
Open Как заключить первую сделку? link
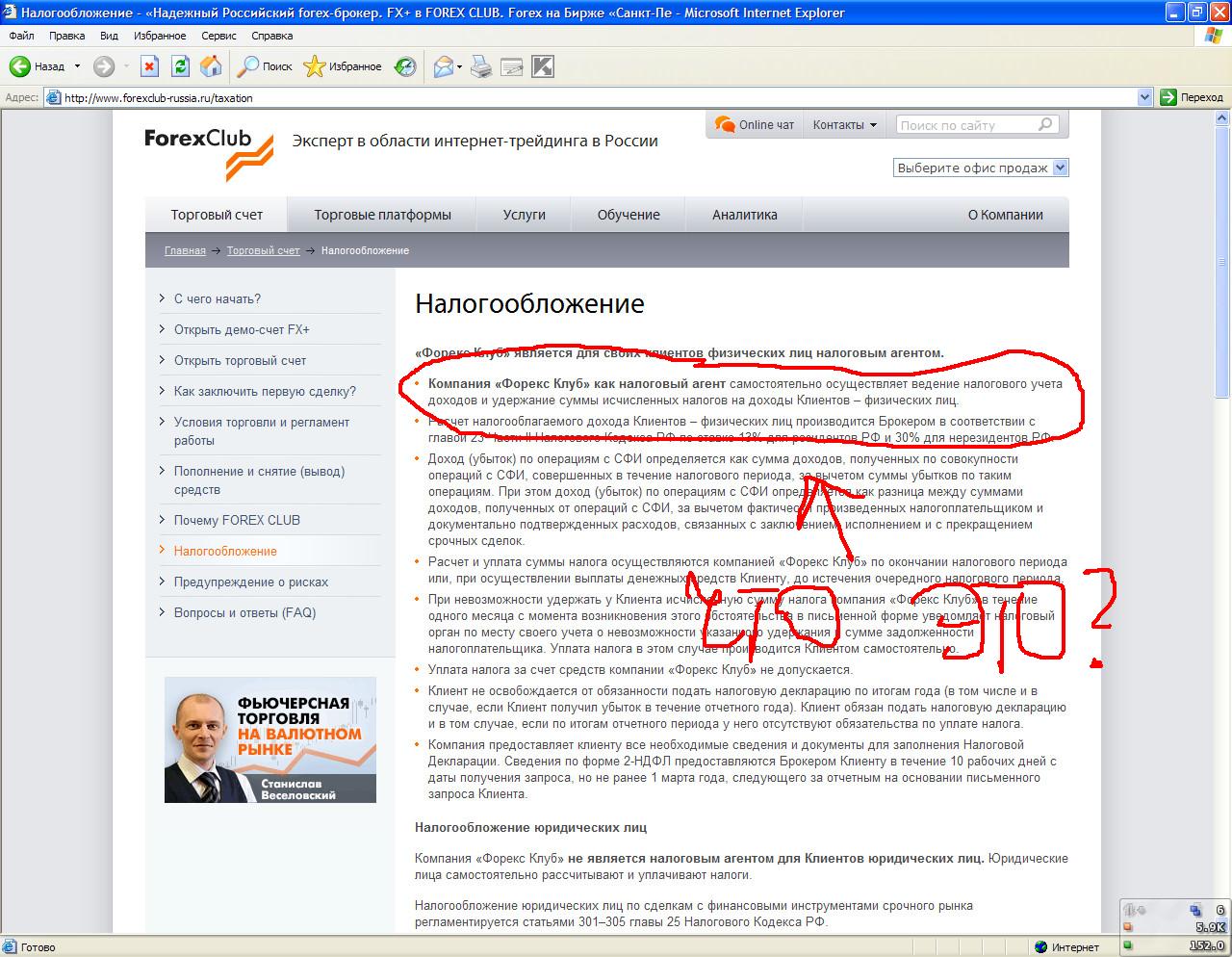265,391
